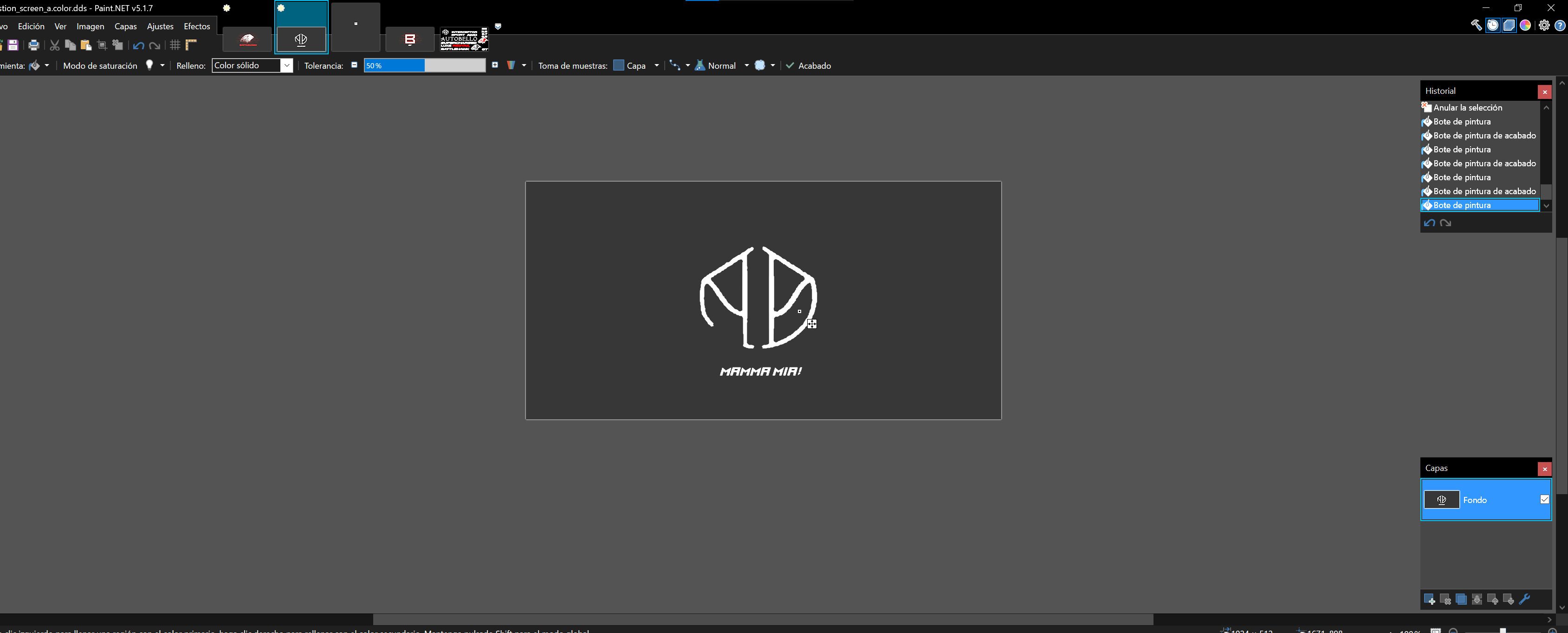Open the Ver menu
This screenshot has width=1568, height=633.
60,26
